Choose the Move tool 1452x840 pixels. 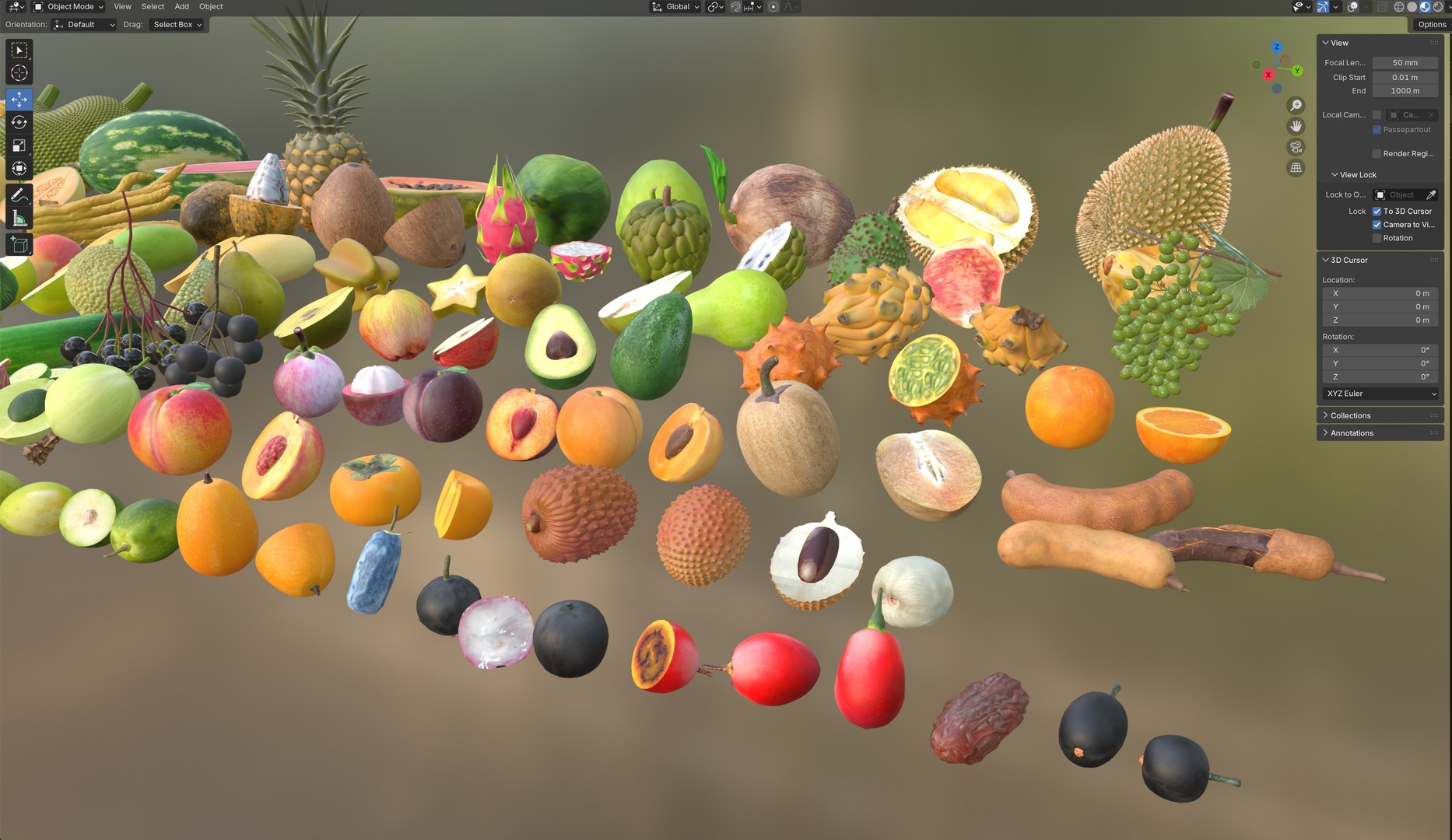pyautogui.click(x=19, y=100)
